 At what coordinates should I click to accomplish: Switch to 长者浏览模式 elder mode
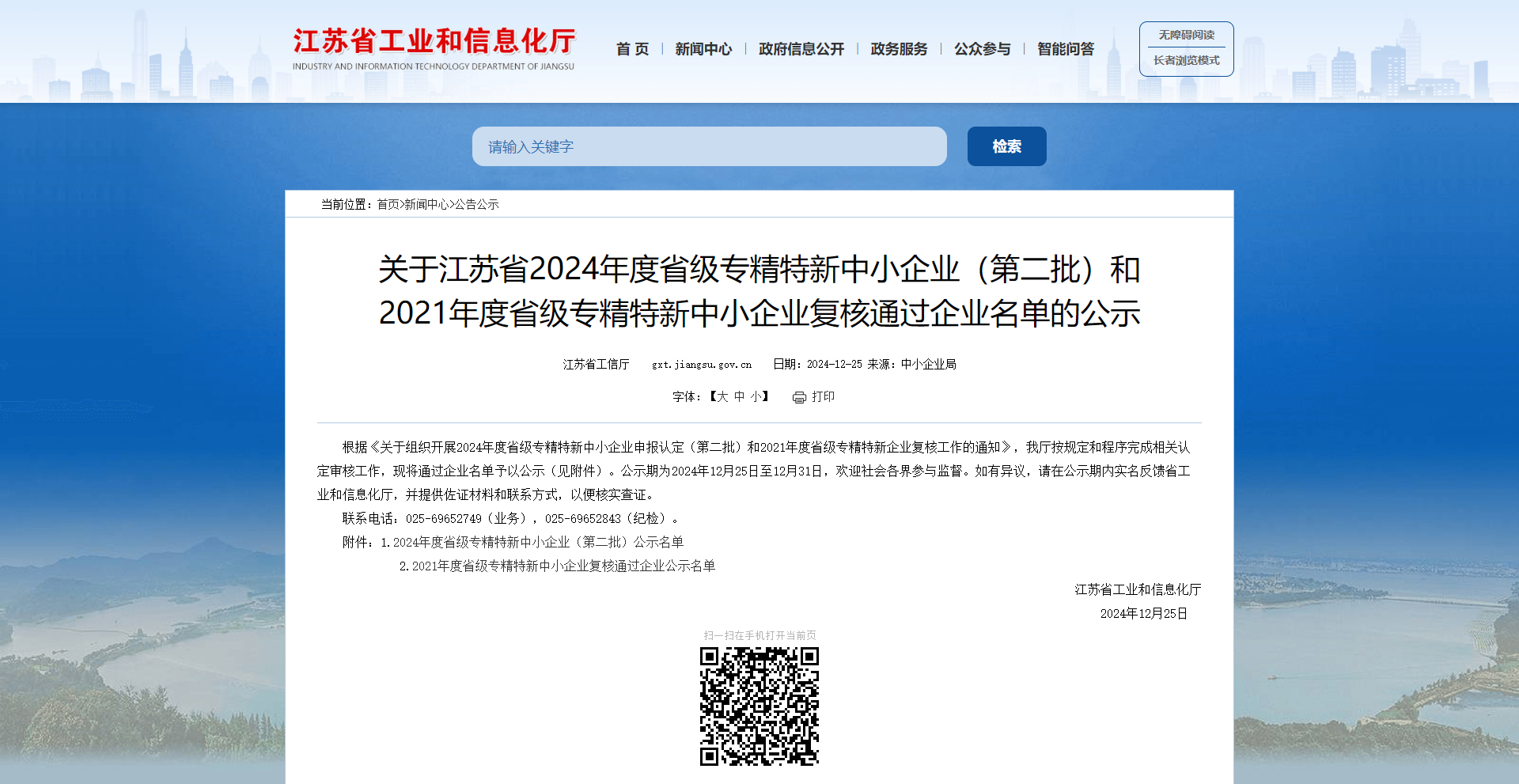tap(1186, 60)
